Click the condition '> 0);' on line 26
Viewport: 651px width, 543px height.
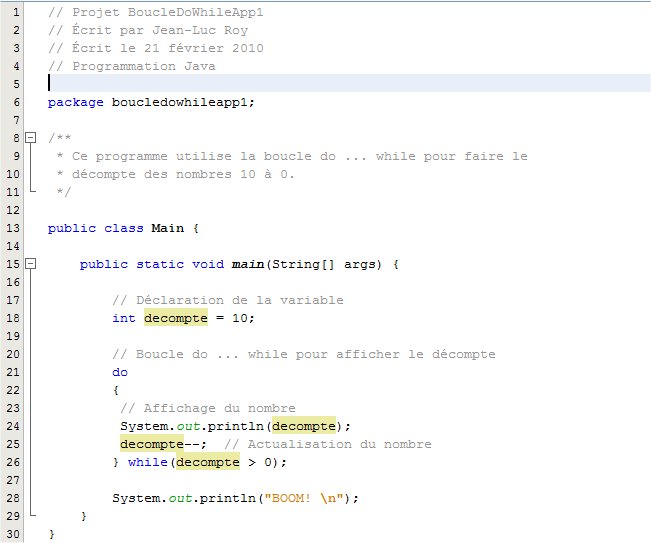tap(267, 462)
